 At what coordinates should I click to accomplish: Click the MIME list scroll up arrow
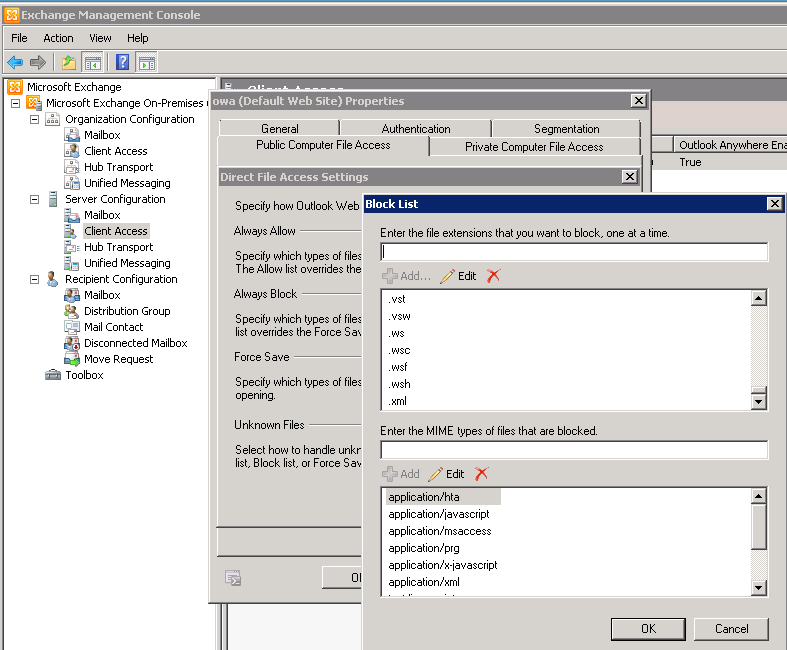tap(758, 496)
